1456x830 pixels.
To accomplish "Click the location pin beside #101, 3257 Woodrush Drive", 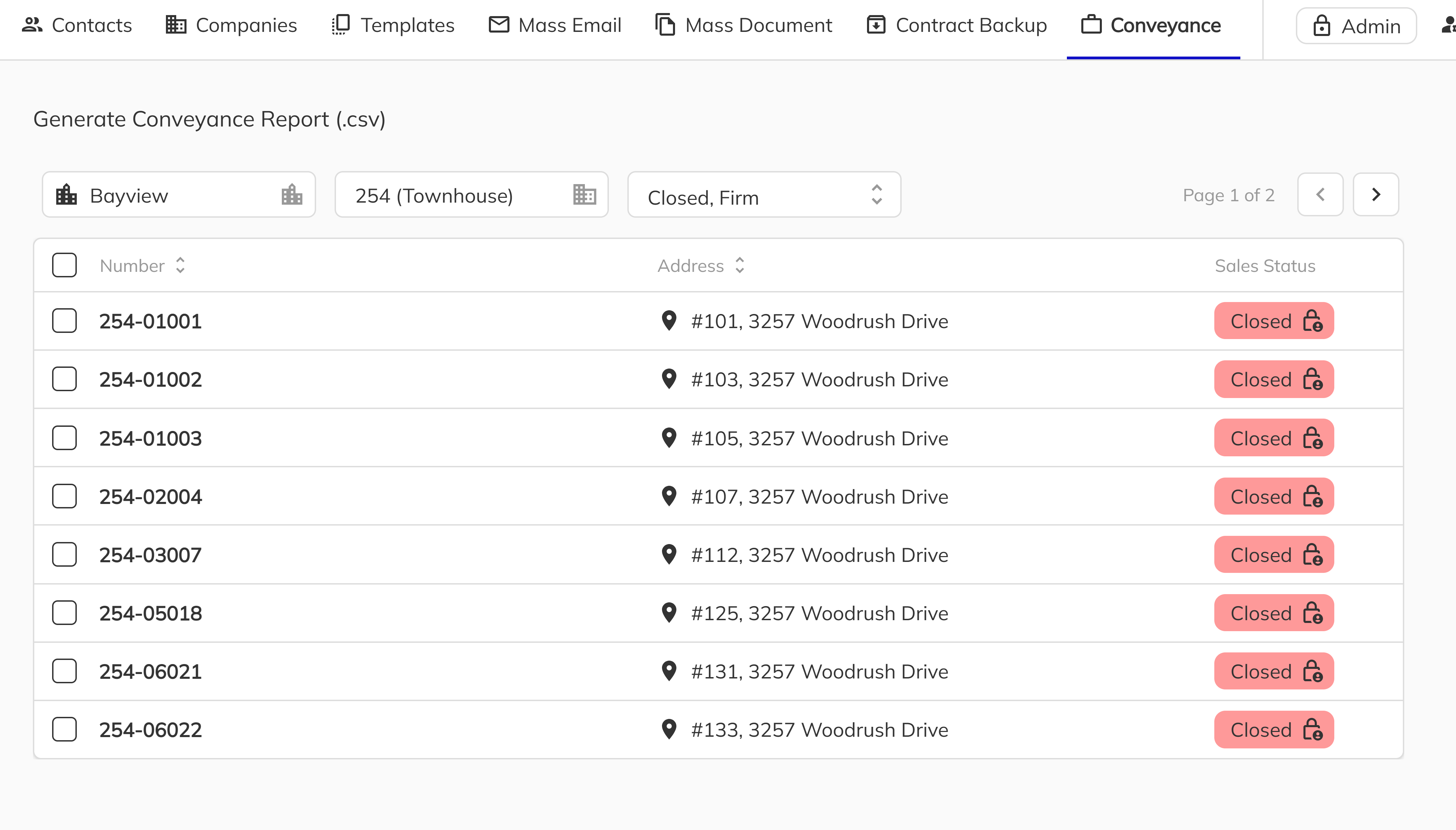I will 670,320.
